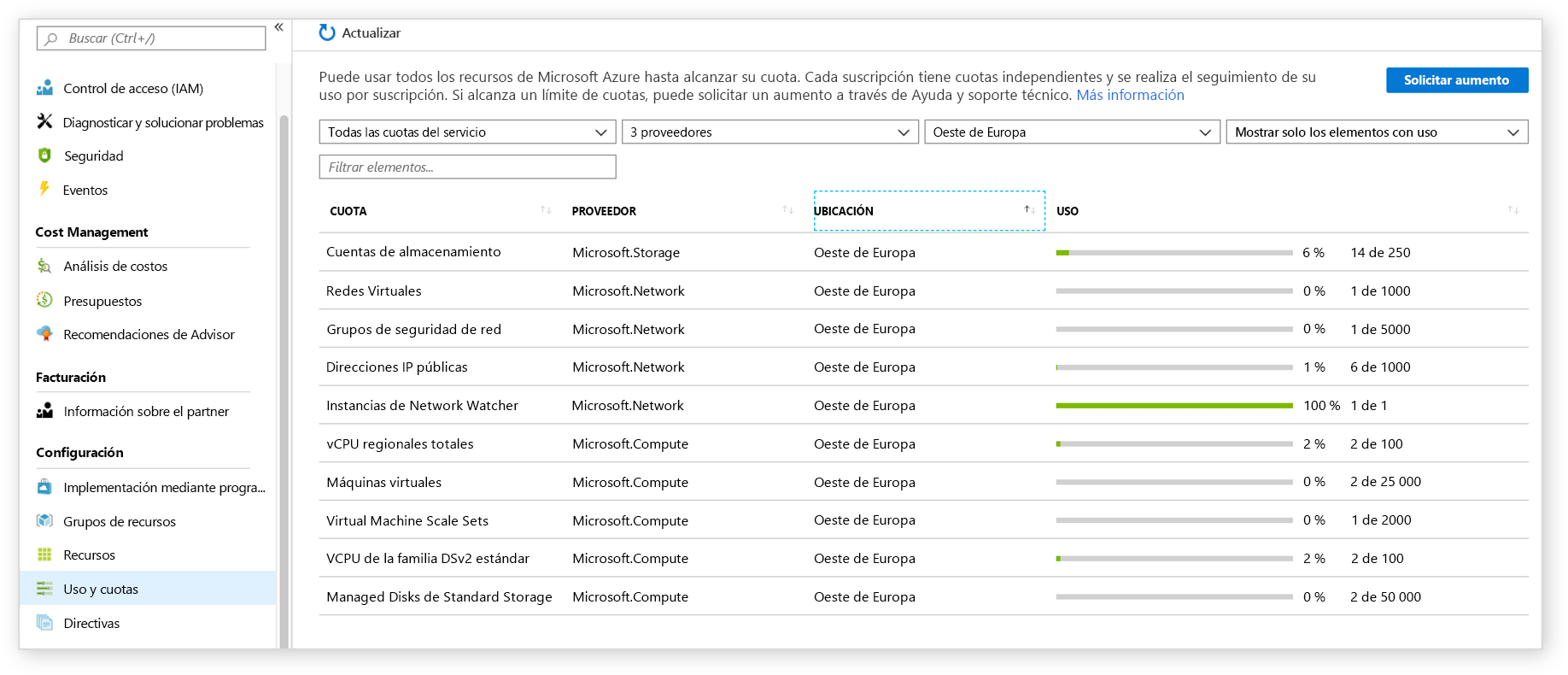Screen dimensions: 1568x675
Task: Click the Diagnosticar y solucionar problemas tools icon
Action: pos(44,121)
